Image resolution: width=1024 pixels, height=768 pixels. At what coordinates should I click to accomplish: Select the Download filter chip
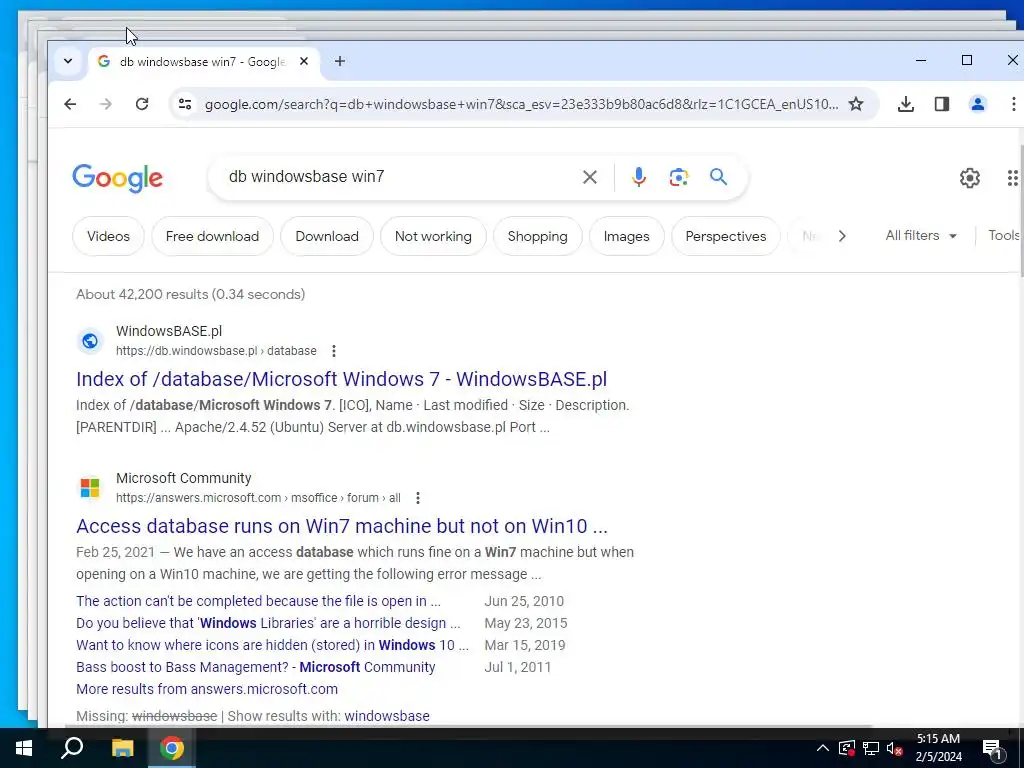click(x=327, y=236)
